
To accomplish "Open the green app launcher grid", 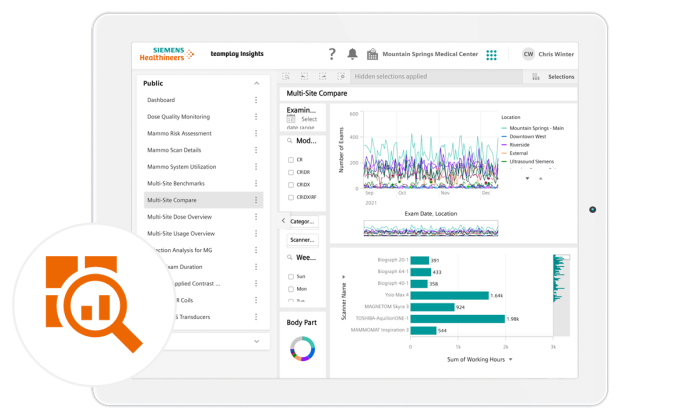I will point(491,55).
